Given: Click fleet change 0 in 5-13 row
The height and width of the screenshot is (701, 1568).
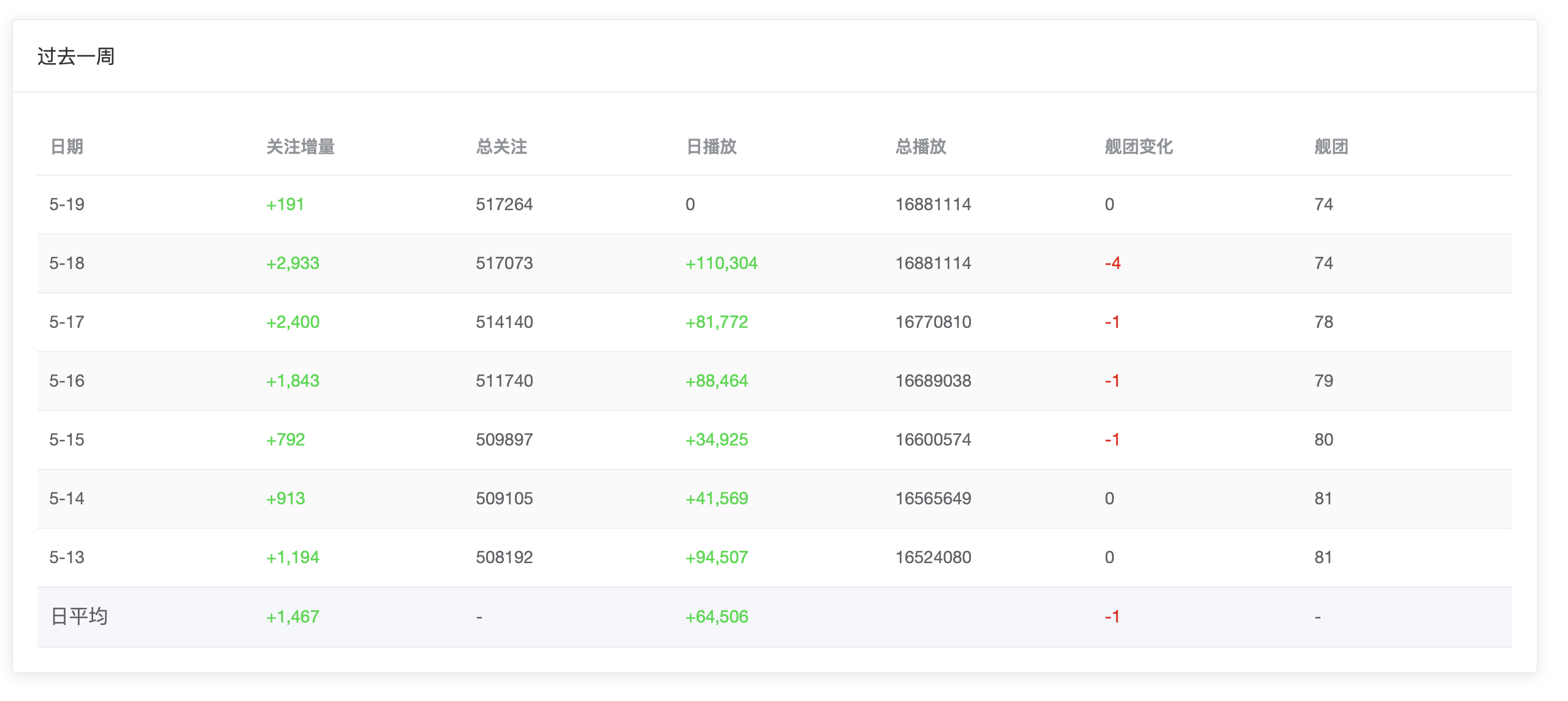Looking at the screenshot, I should 1109,557.
